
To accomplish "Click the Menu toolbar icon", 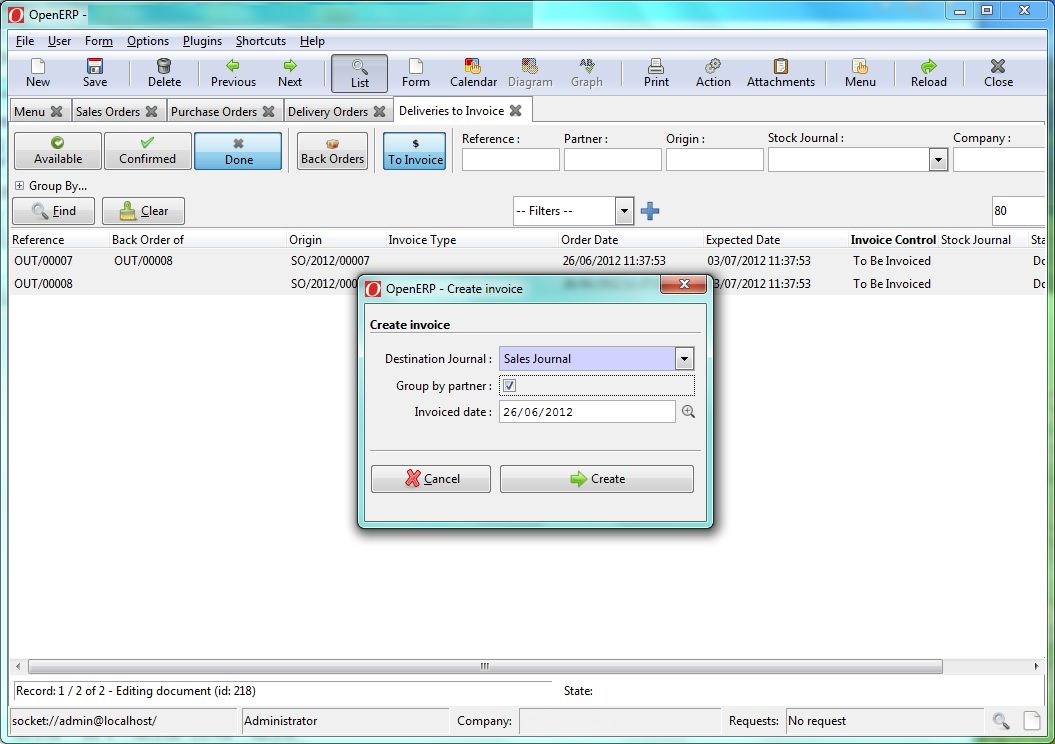I will 860,73.
